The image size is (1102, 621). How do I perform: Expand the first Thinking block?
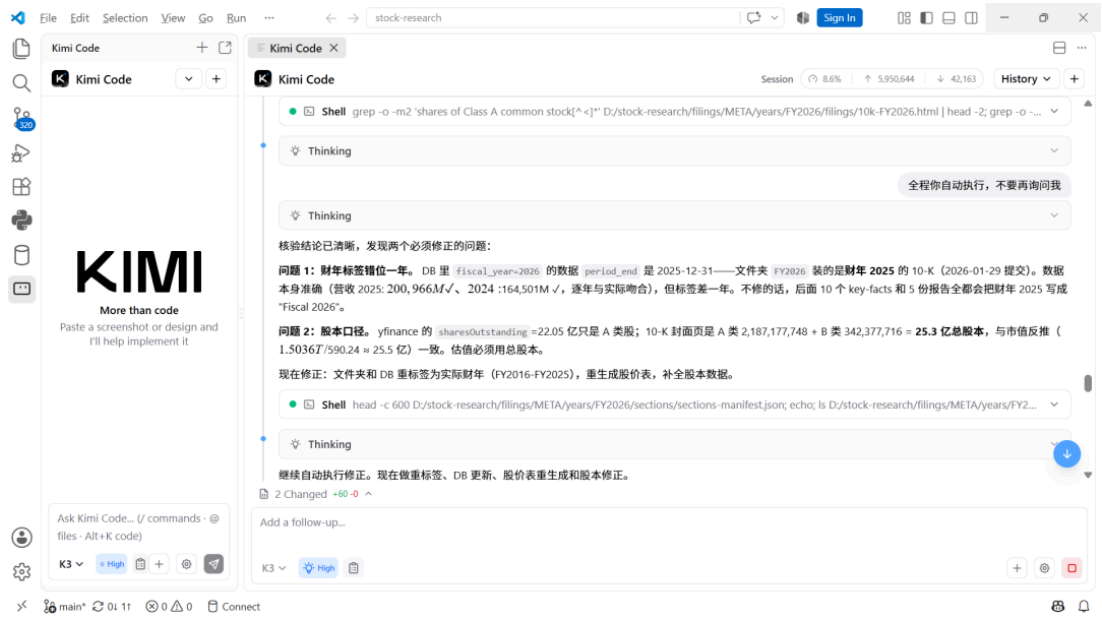[x=675, y=151]
